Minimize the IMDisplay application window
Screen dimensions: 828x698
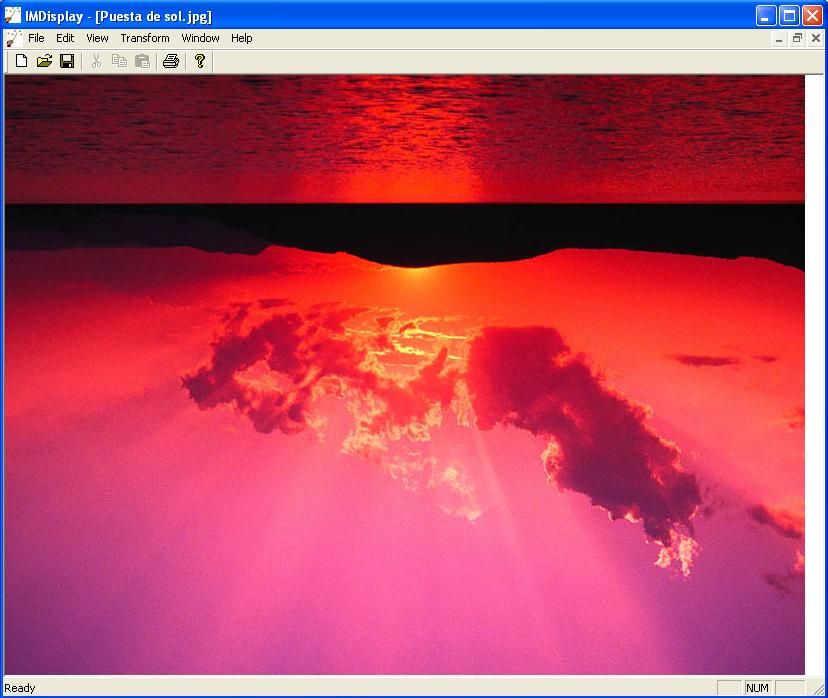pos(766,16)
